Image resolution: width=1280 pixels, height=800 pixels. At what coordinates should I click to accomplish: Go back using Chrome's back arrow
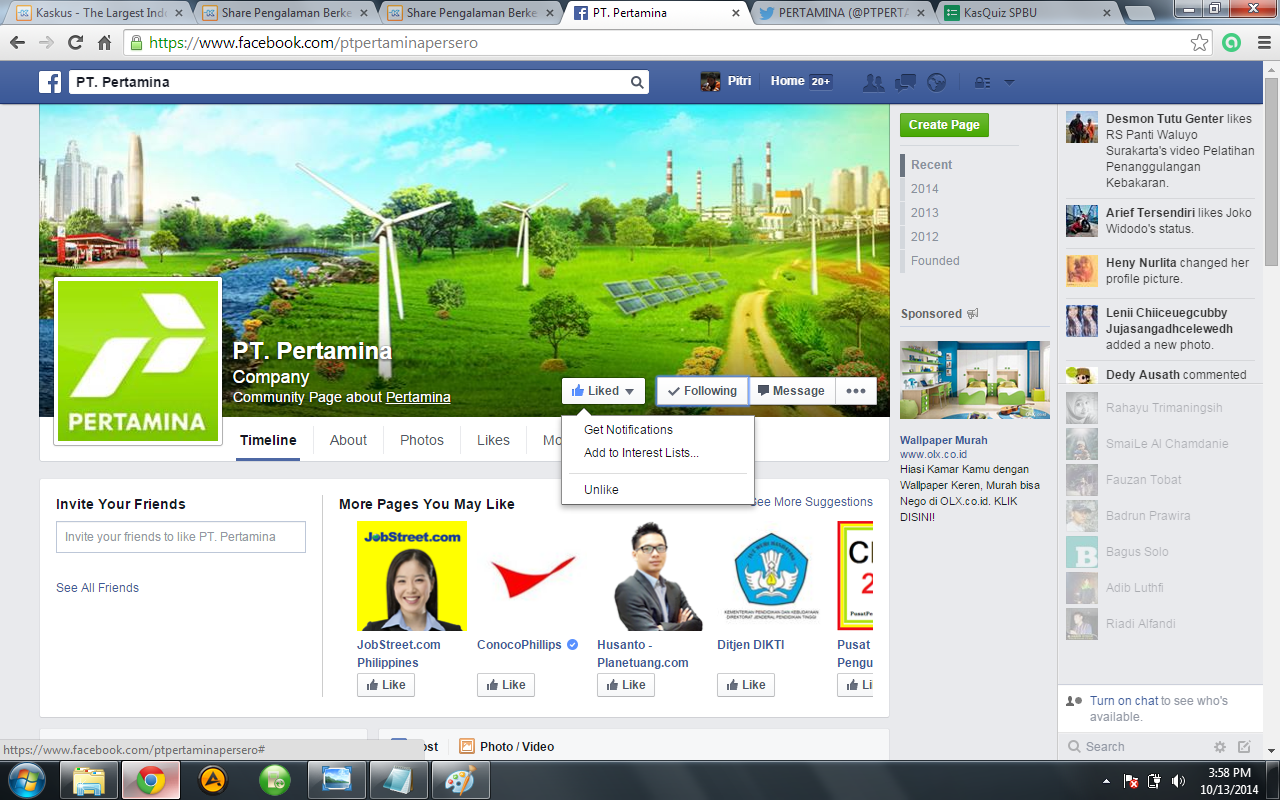coord(17,43)
